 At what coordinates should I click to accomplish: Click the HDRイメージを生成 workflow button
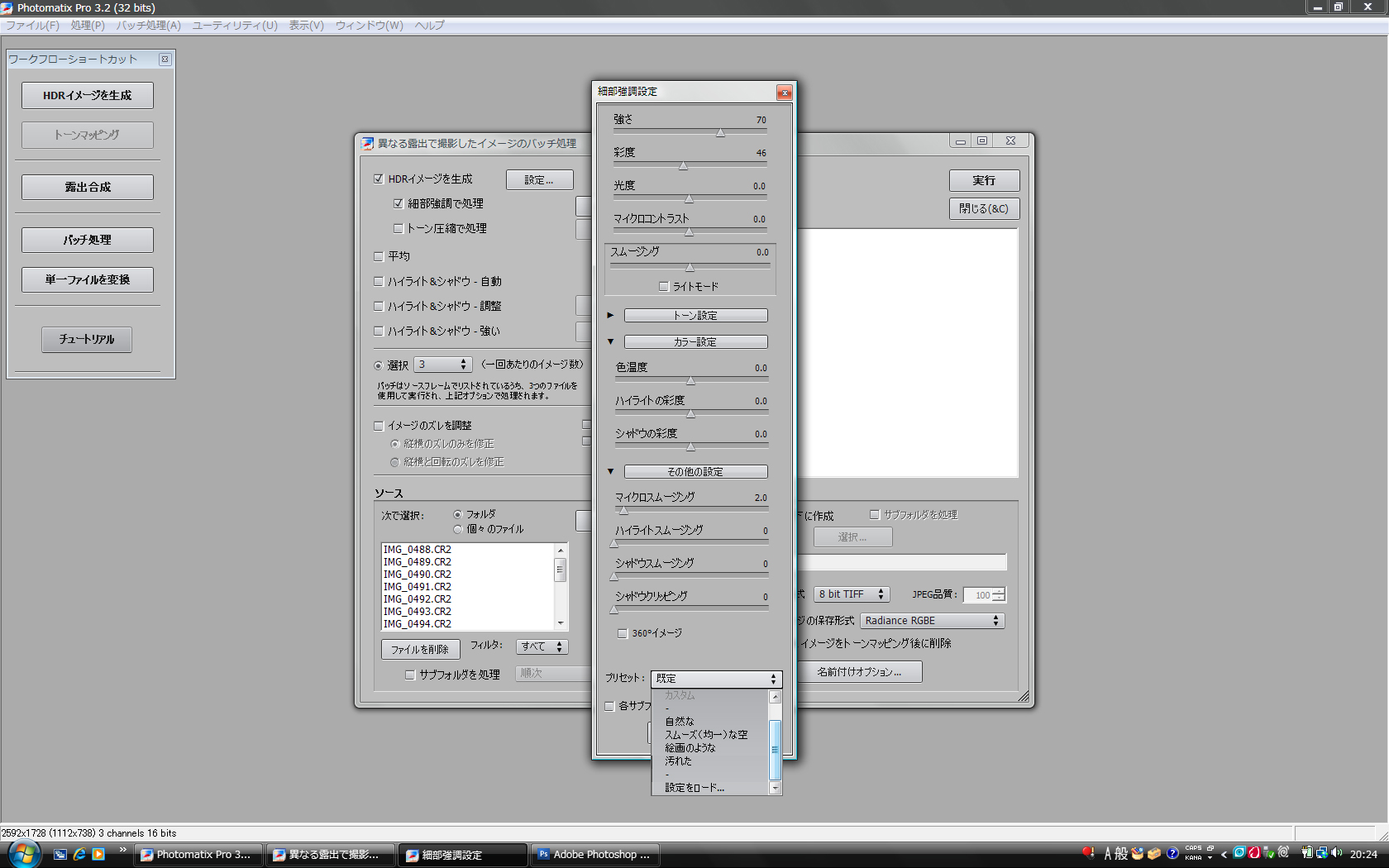pos(88,95)
